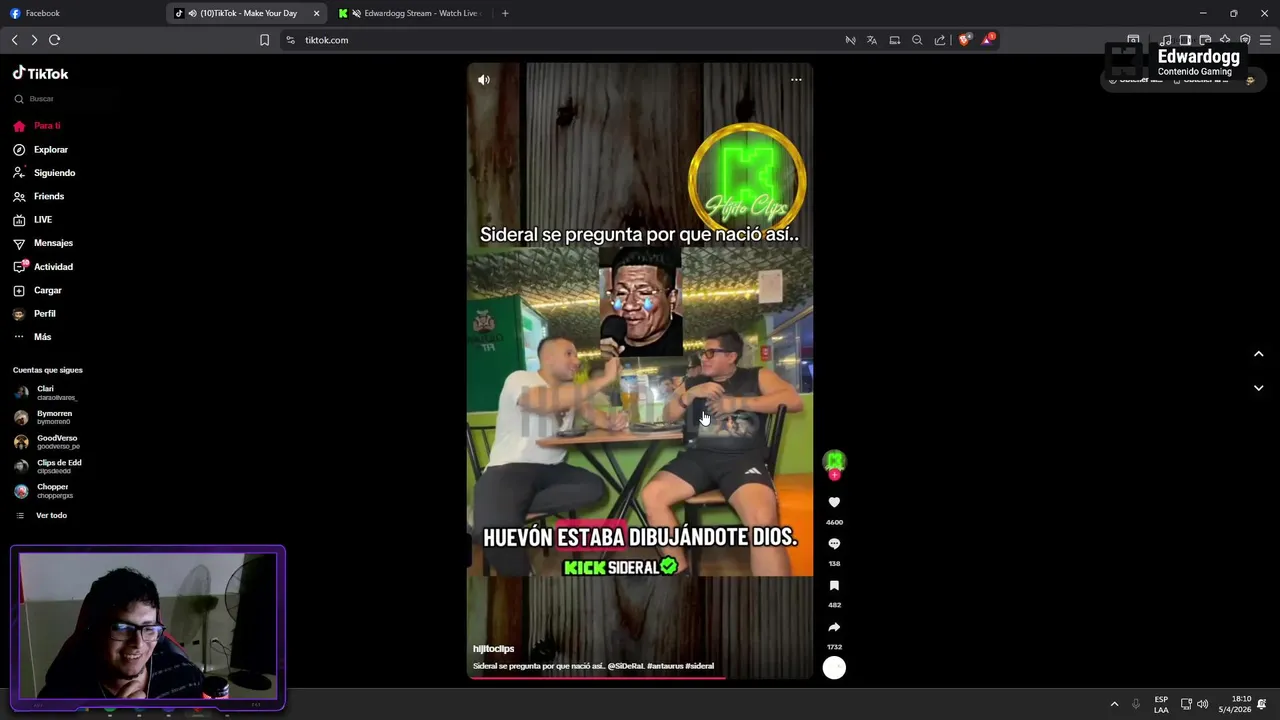Open Perfil page
This screenshot has width=1280, height=720.
(x=34, y=314)
